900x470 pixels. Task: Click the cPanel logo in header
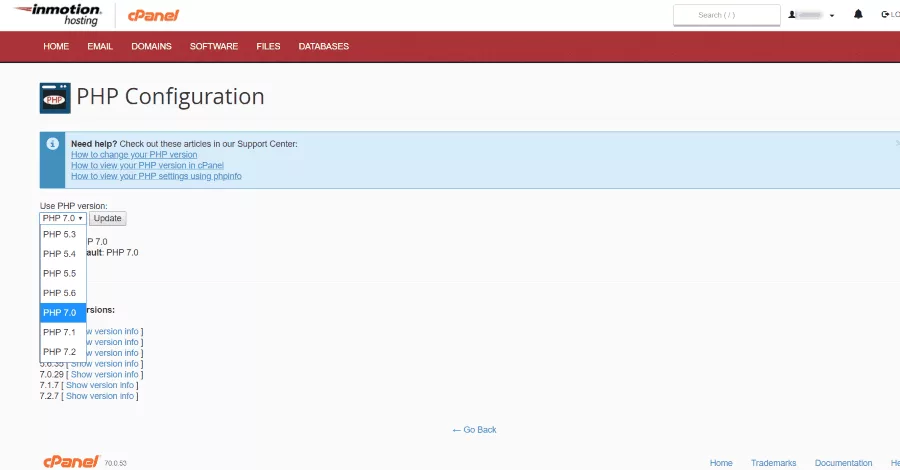tap(153, 15)
